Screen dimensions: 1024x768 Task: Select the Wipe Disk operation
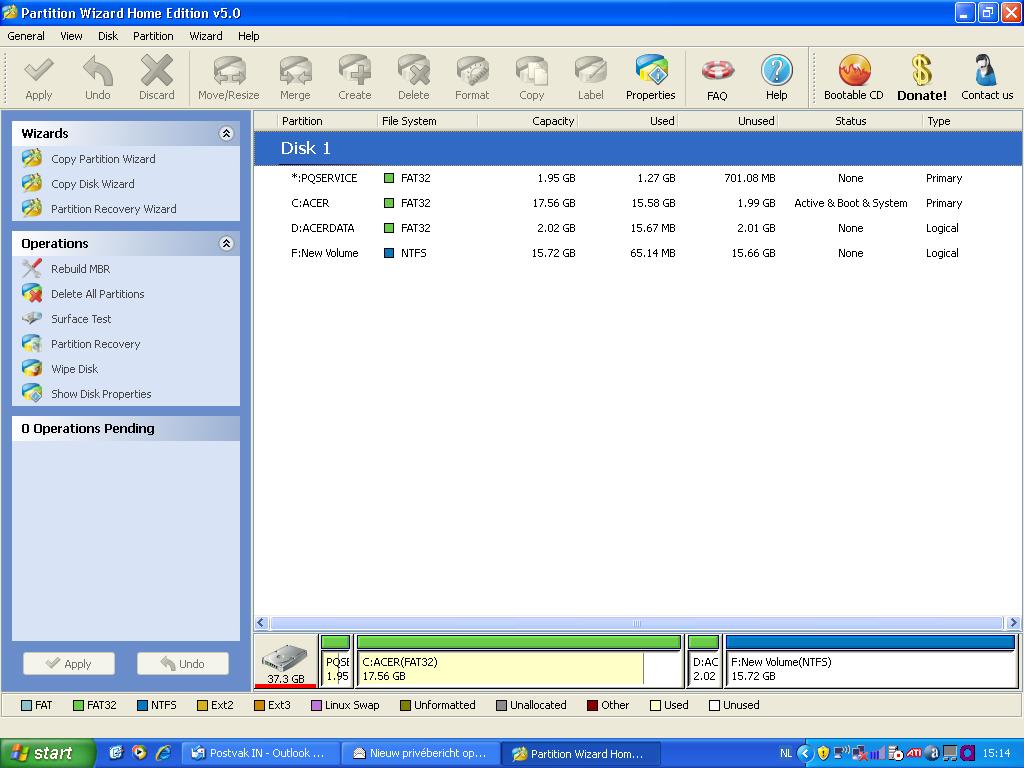(x=74, y=369)
